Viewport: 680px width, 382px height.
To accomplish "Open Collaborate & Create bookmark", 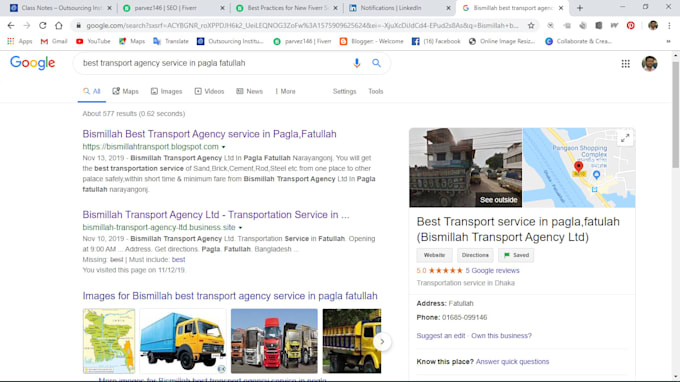I will click(x=579, y=41).
